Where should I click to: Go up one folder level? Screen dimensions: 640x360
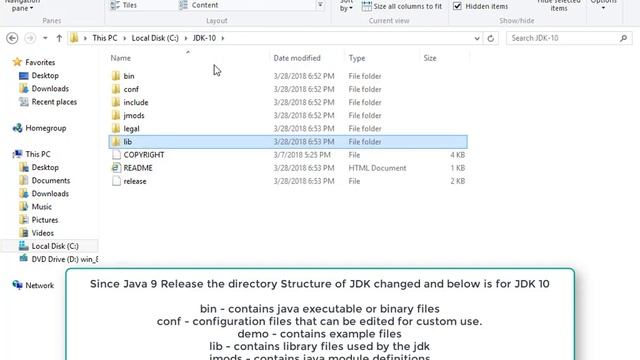point(59,38)
